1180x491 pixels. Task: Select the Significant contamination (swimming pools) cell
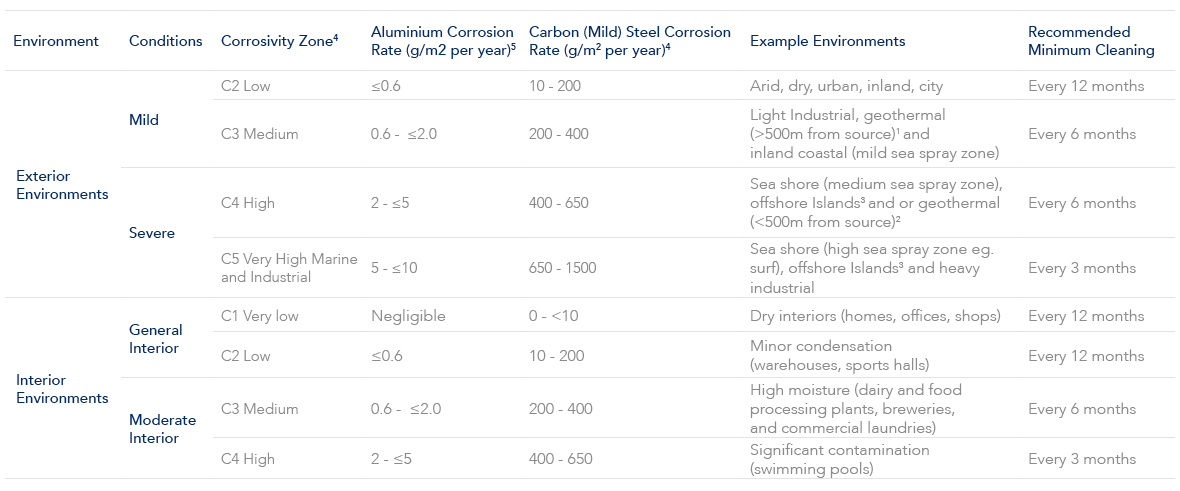coord(839,459)
